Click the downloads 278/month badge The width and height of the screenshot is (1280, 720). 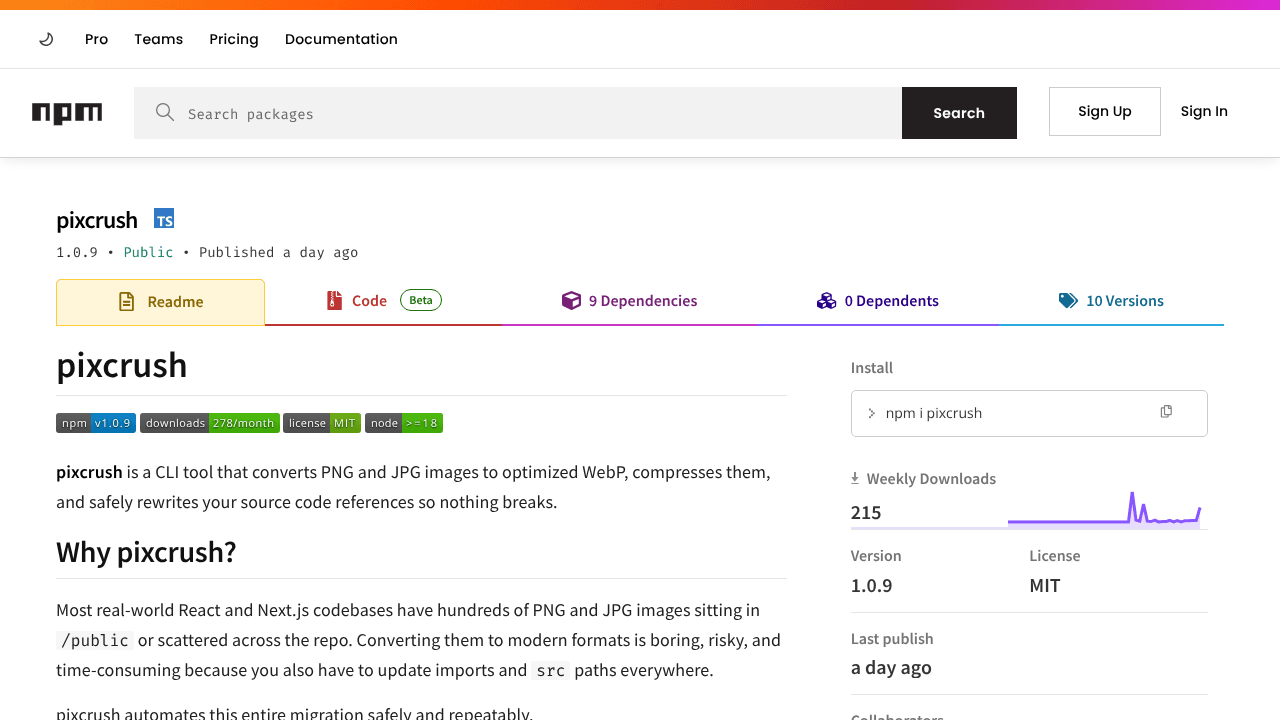pos(210,423)
